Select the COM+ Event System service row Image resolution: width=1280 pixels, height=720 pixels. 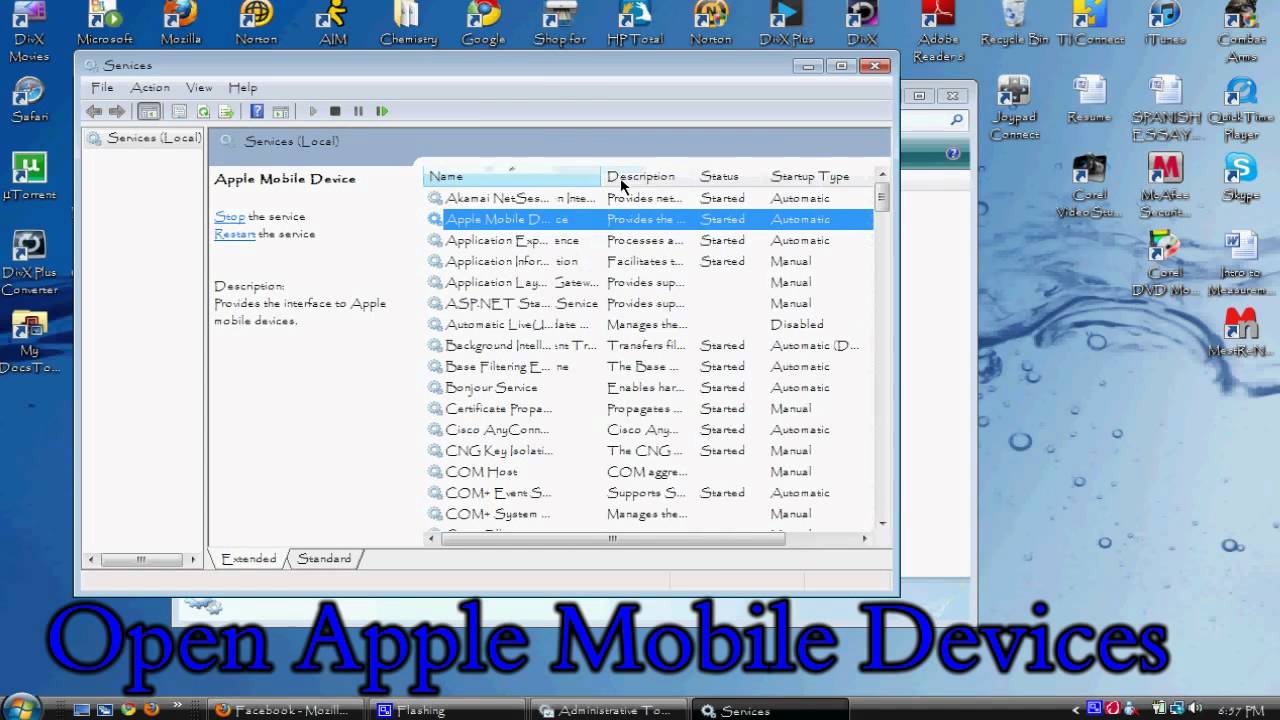coord(649,492)
